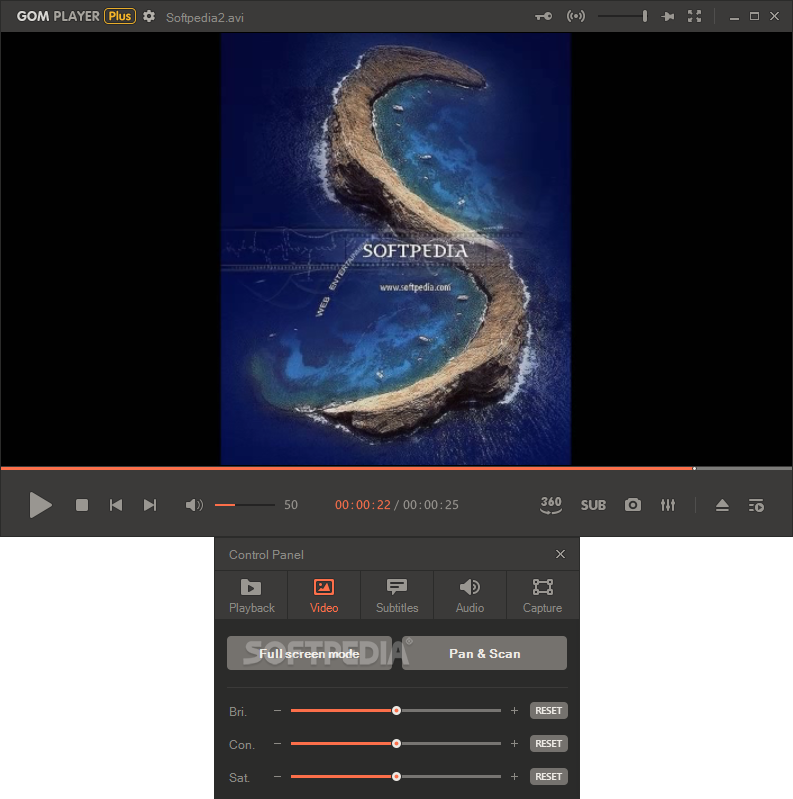Toggle the control panel equalizer icon
The width and height of the screenshot is (793, 799).
pyautogui.click(x=668, y=504)
